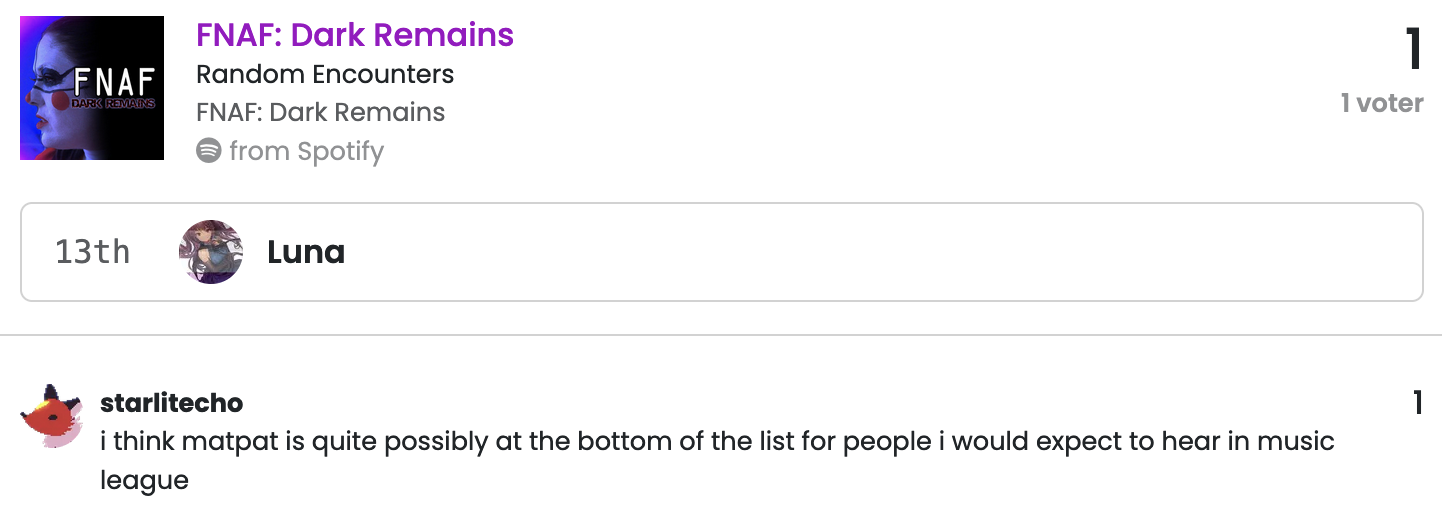Open Luna's profile via her name
Viewport: 1442px width, 508px height.
pos(306,252)
